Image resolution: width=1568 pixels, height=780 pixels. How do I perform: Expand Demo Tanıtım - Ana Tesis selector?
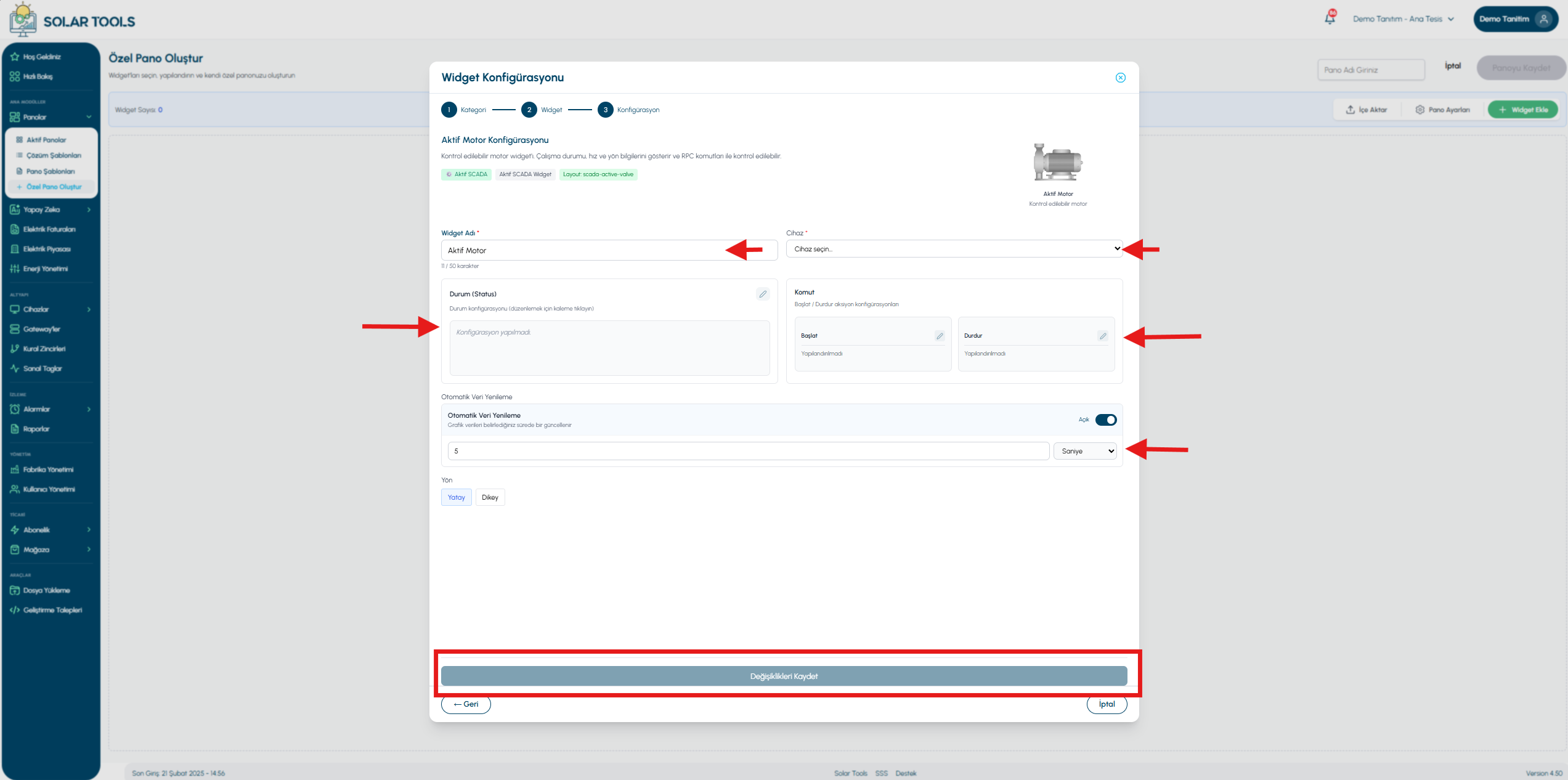click(x=1403, y=19)
